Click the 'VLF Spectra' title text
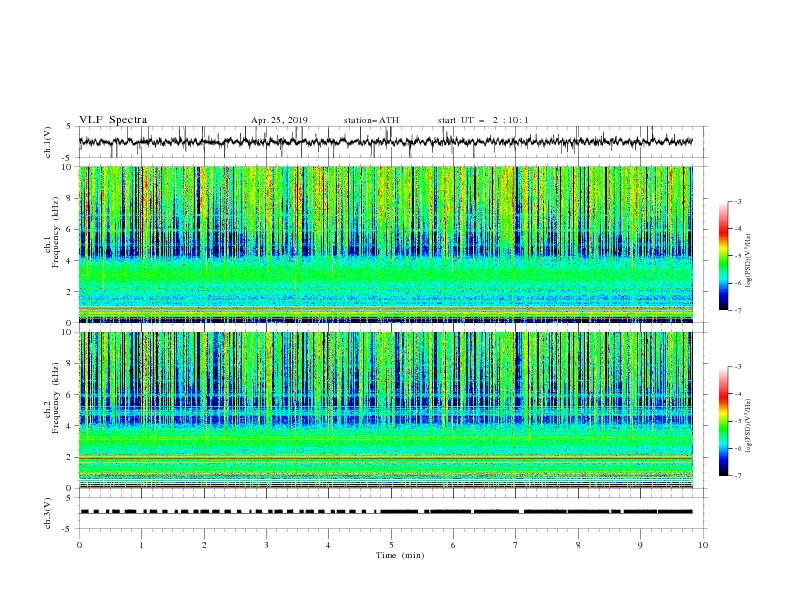The width and height of the screenshot is (792, 612). point(113,120)
